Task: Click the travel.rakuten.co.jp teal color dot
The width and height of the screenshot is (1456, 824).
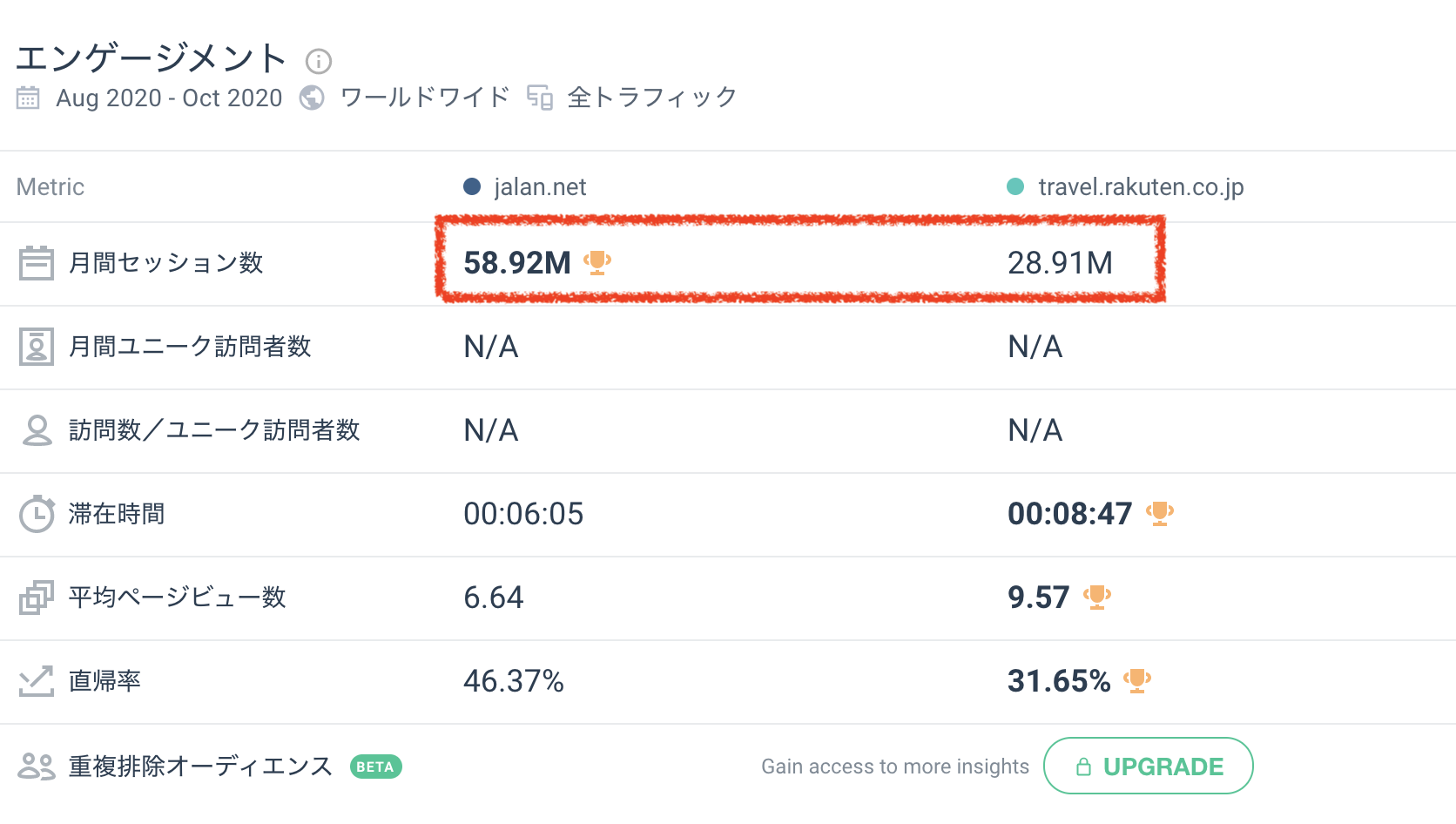Action: pyautogui.click(x=1015, y=186)
